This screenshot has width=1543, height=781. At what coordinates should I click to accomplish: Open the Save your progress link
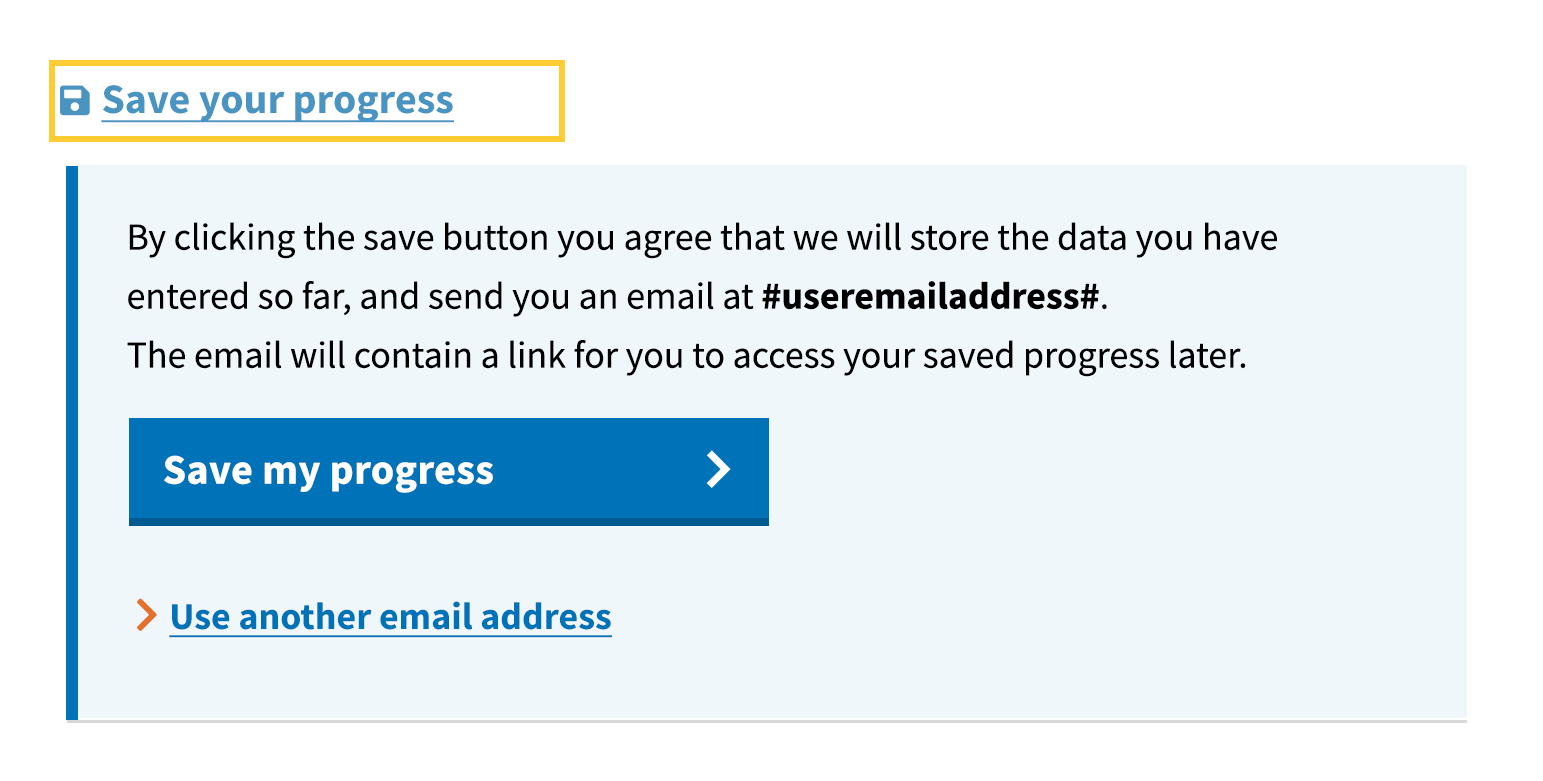click(277, 101)
